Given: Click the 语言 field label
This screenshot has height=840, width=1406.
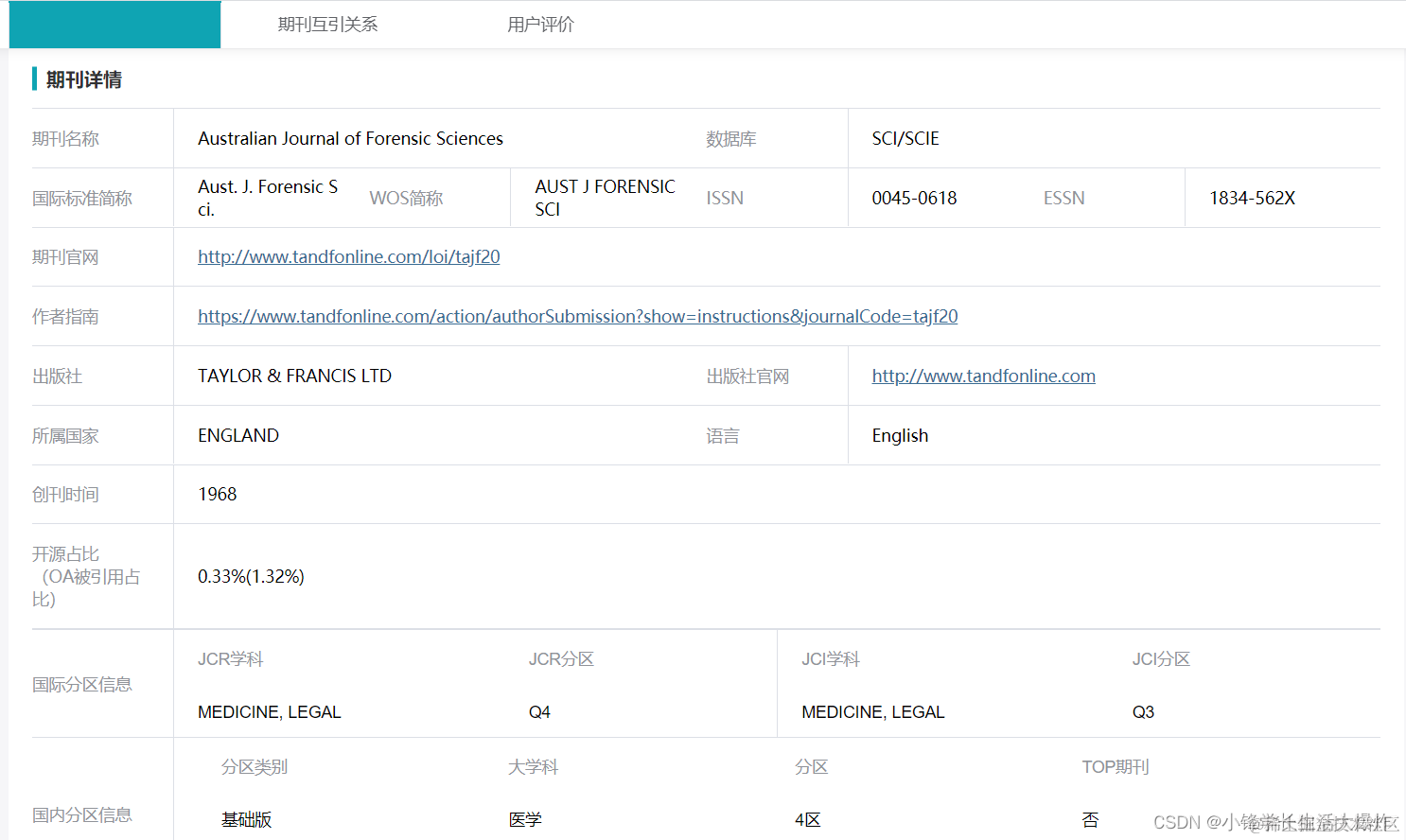Looking at the screenshot, I should coord(723,435).
